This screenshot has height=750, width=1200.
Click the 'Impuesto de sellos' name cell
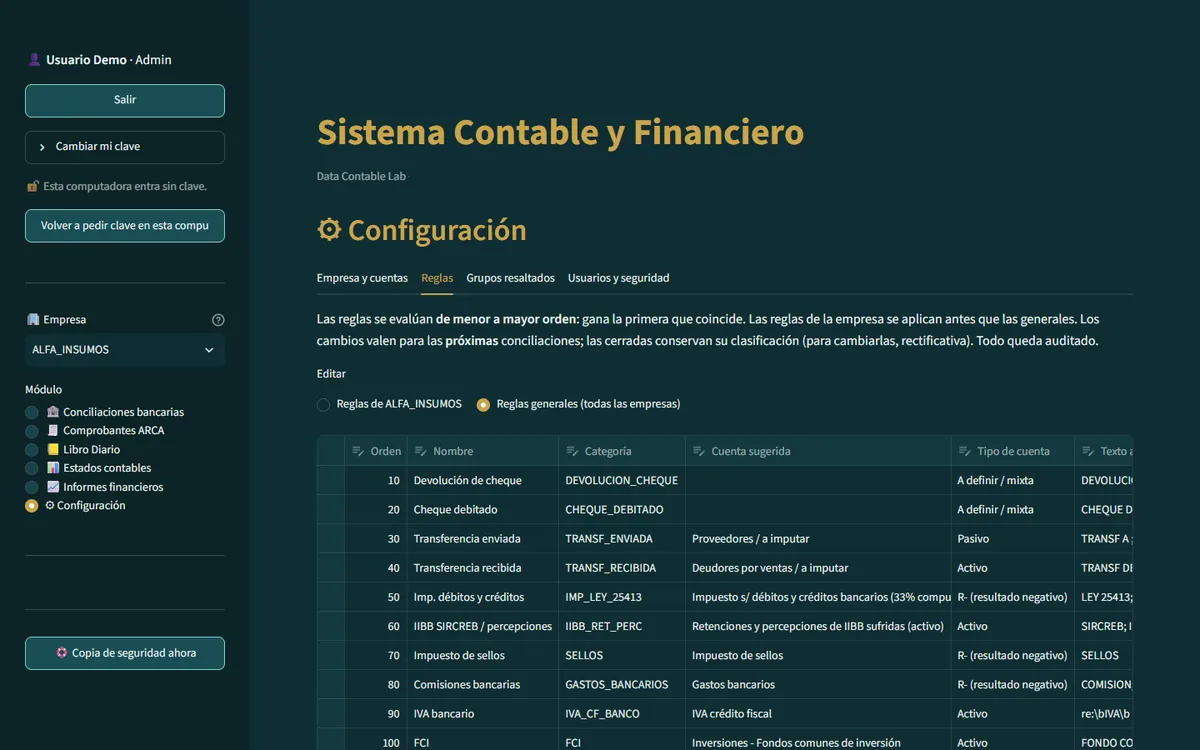pyautogui.click(x=483, y=656)
